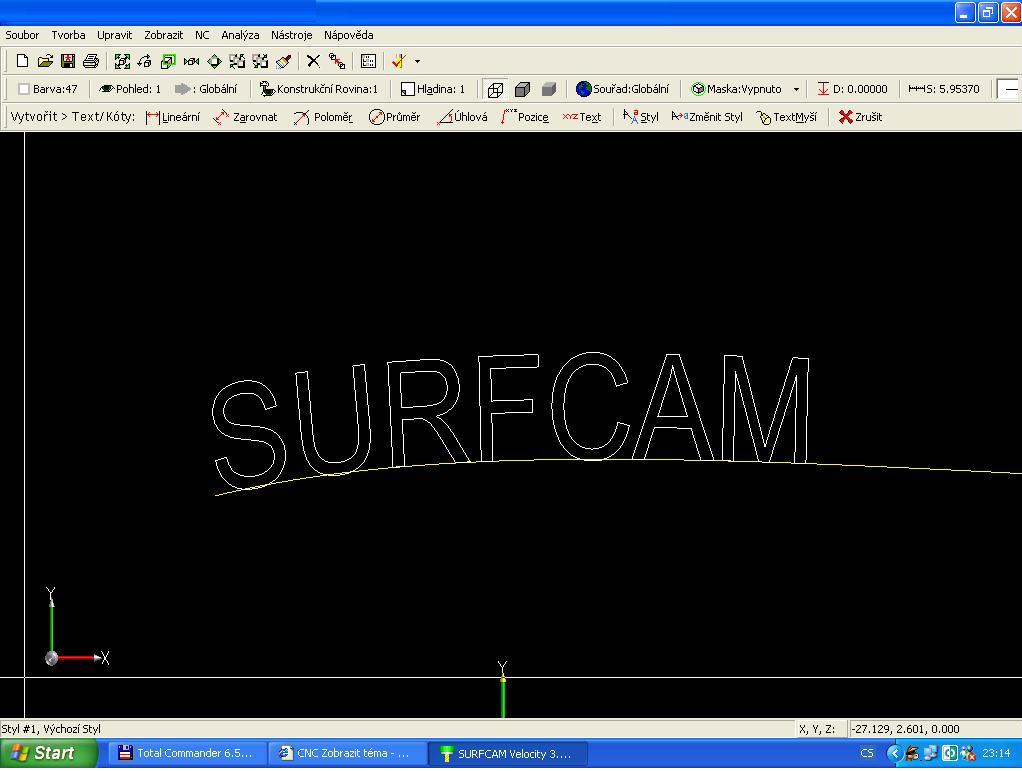Viewport: 1022px width, 771px height.
Task: Open the Nástroje menu
Action: [x=291, y=35]
